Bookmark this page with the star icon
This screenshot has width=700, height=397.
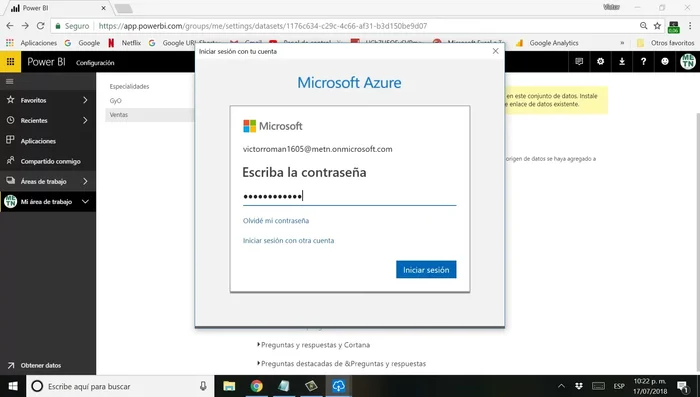(657, 26)
